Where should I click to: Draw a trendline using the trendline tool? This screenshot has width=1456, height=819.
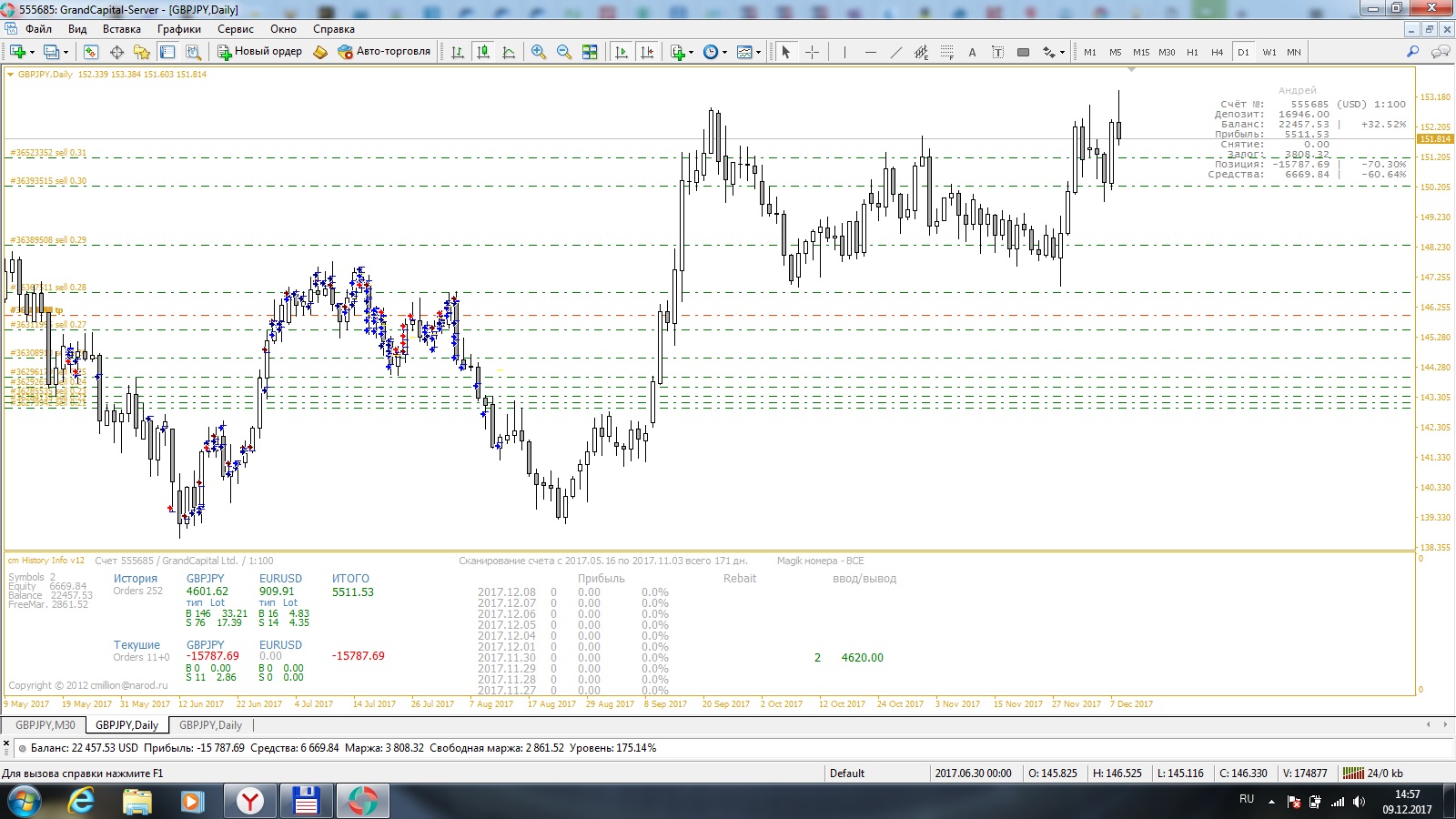coord(896,52)
